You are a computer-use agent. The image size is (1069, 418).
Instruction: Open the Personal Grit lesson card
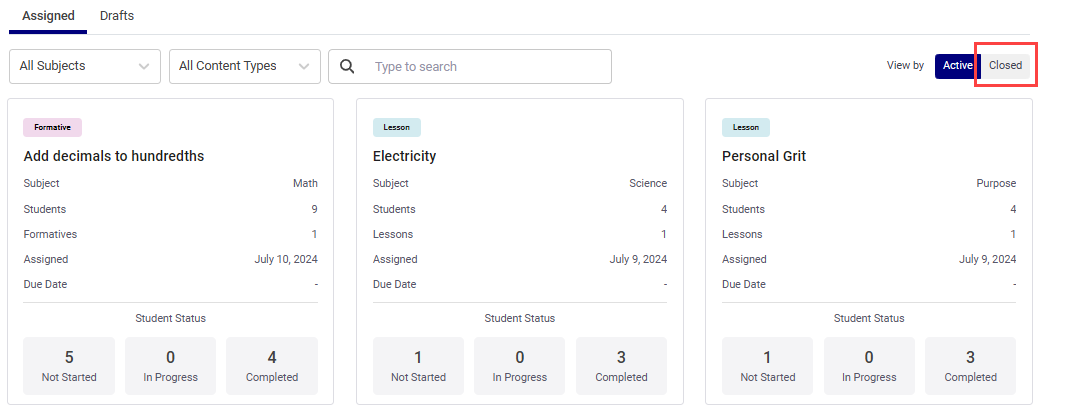click(764, 156)
